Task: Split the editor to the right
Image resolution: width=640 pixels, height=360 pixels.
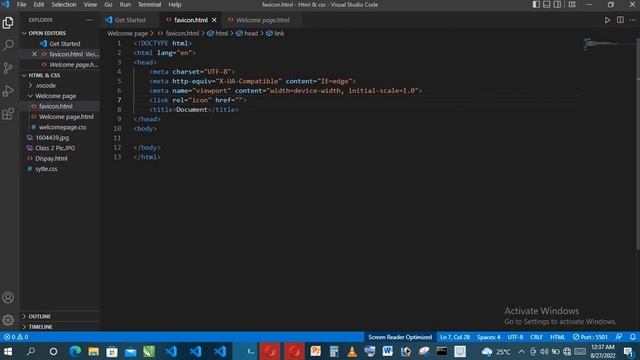Action: click(620, 20)
